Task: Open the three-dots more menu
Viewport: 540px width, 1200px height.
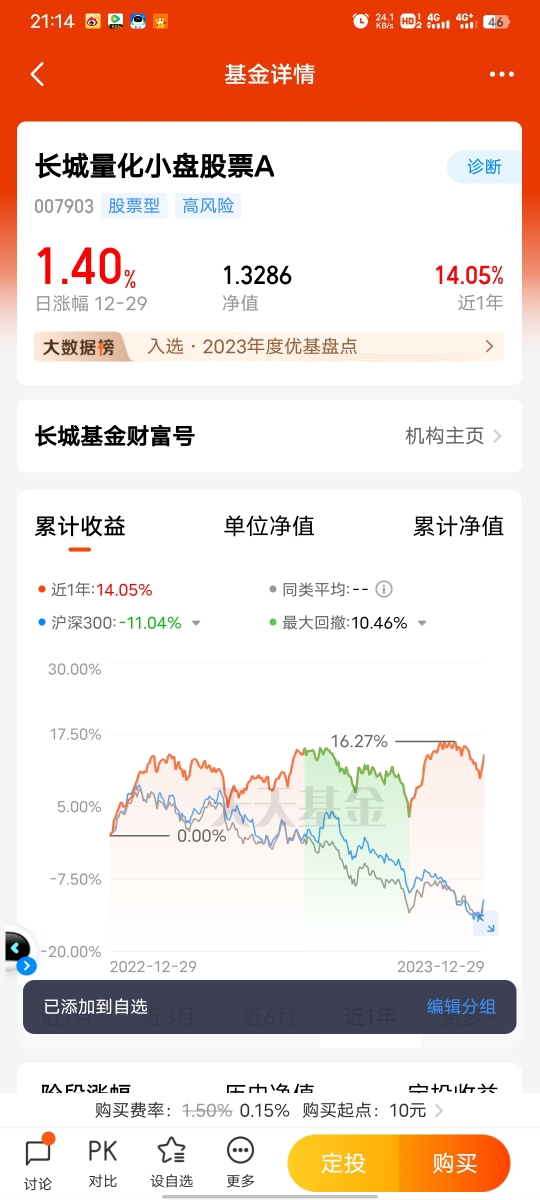Action: (501, 74)
